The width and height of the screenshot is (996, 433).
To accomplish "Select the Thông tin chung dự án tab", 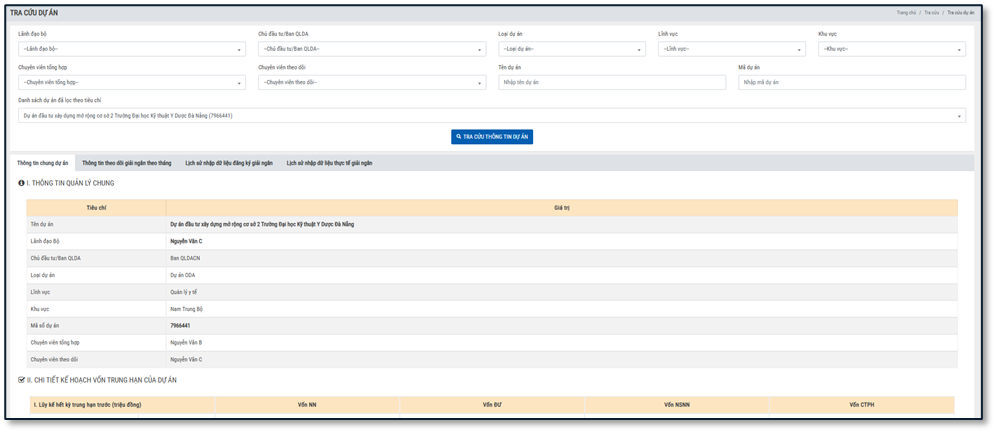I will (43, 163).
